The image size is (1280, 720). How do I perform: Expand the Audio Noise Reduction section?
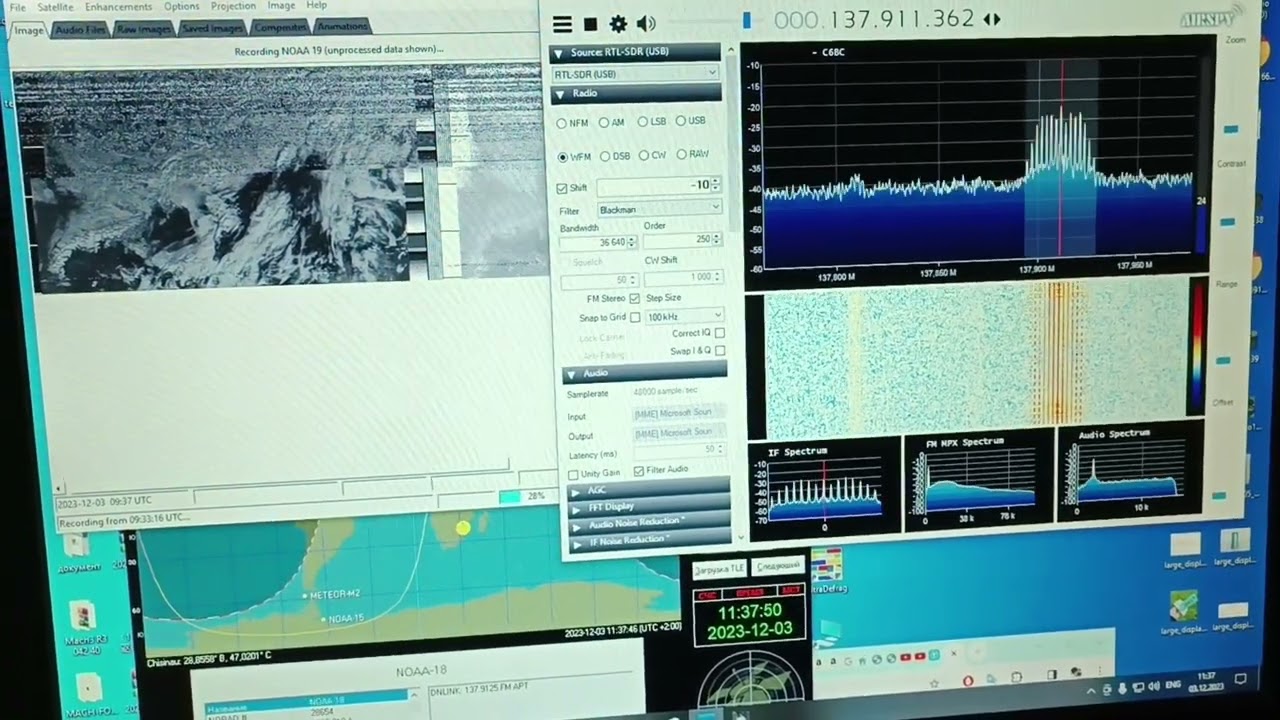648,523
